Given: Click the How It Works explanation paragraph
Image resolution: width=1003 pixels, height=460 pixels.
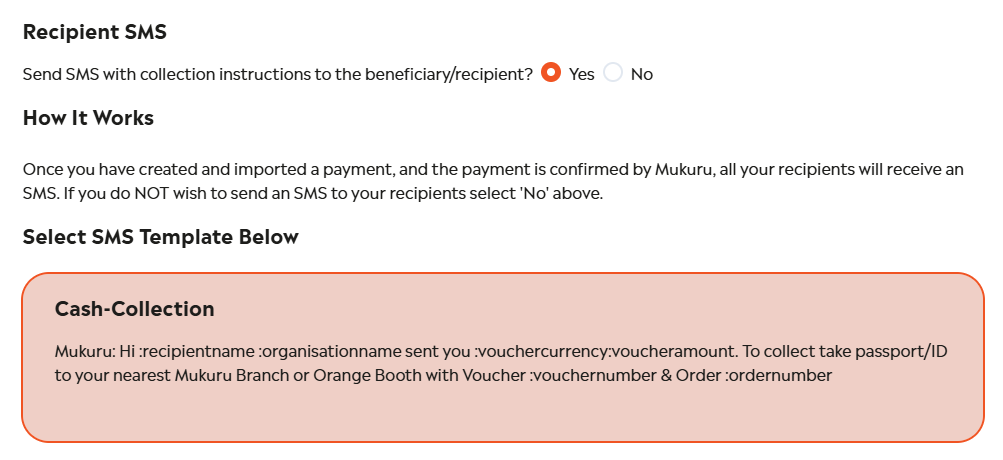Looking at the screenshot, I should tap(492, 181).
